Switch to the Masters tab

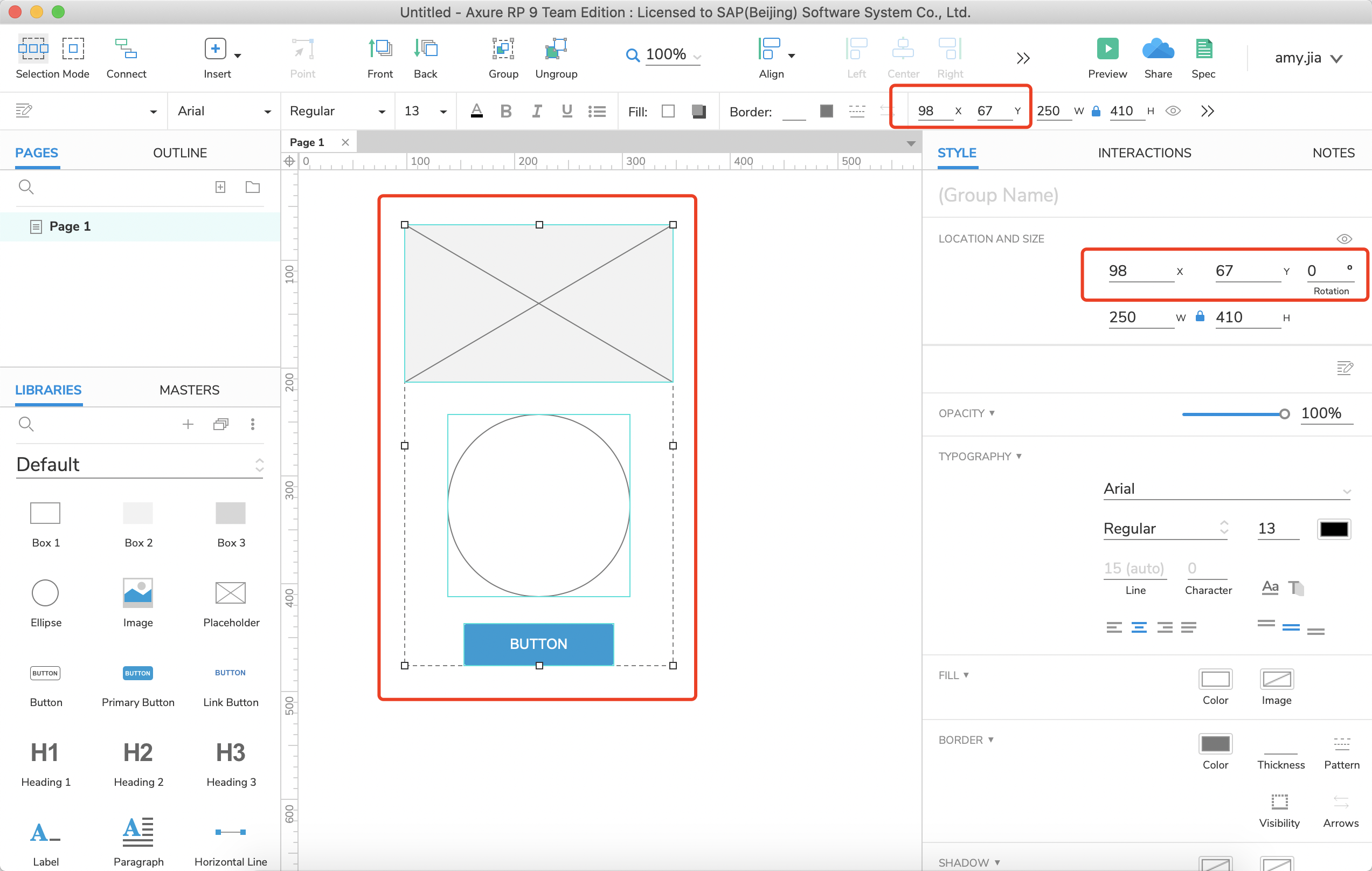pos(189,390)
